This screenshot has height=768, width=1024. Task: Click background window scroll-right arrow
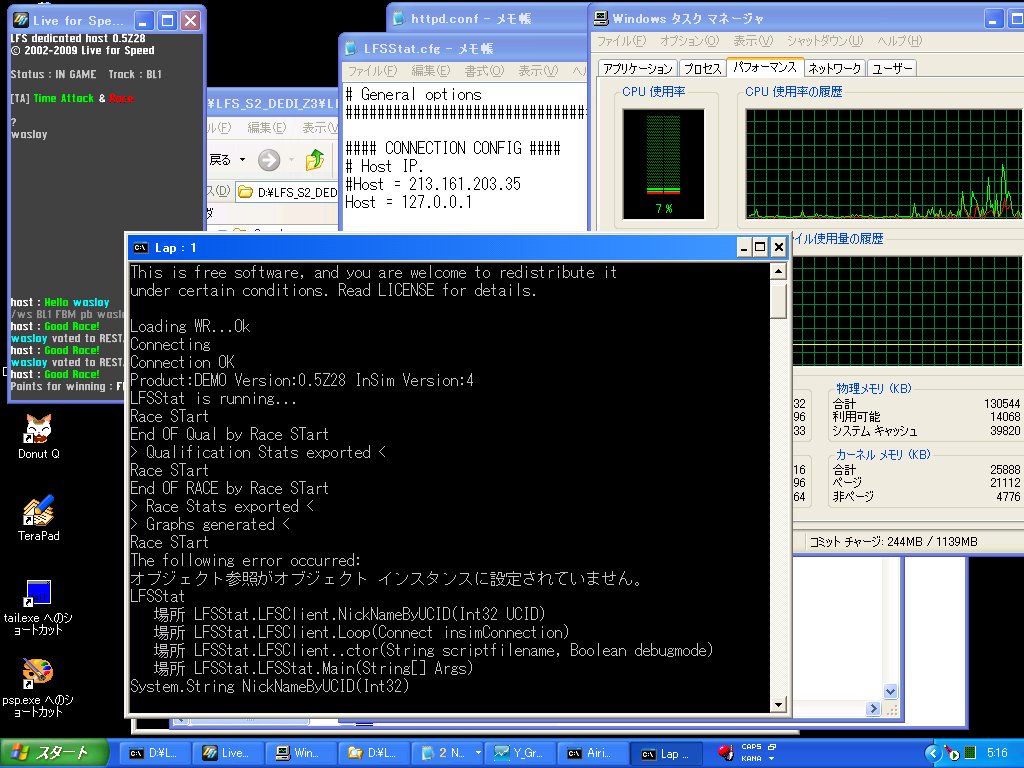click(873, 709)
